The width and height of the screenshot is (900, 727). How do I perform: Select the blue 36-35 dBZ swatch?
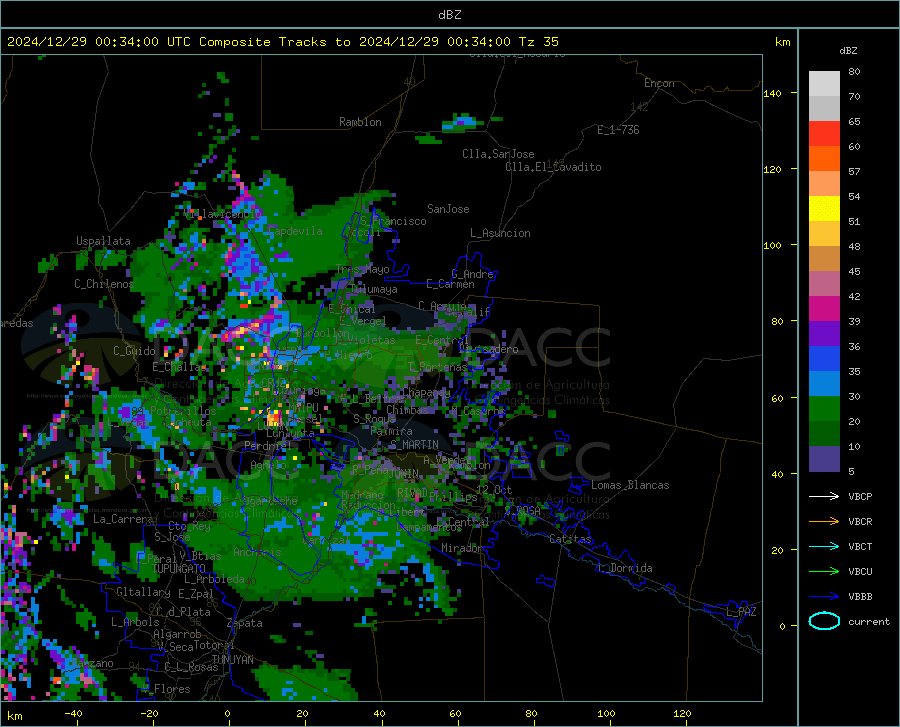point(824,359)
